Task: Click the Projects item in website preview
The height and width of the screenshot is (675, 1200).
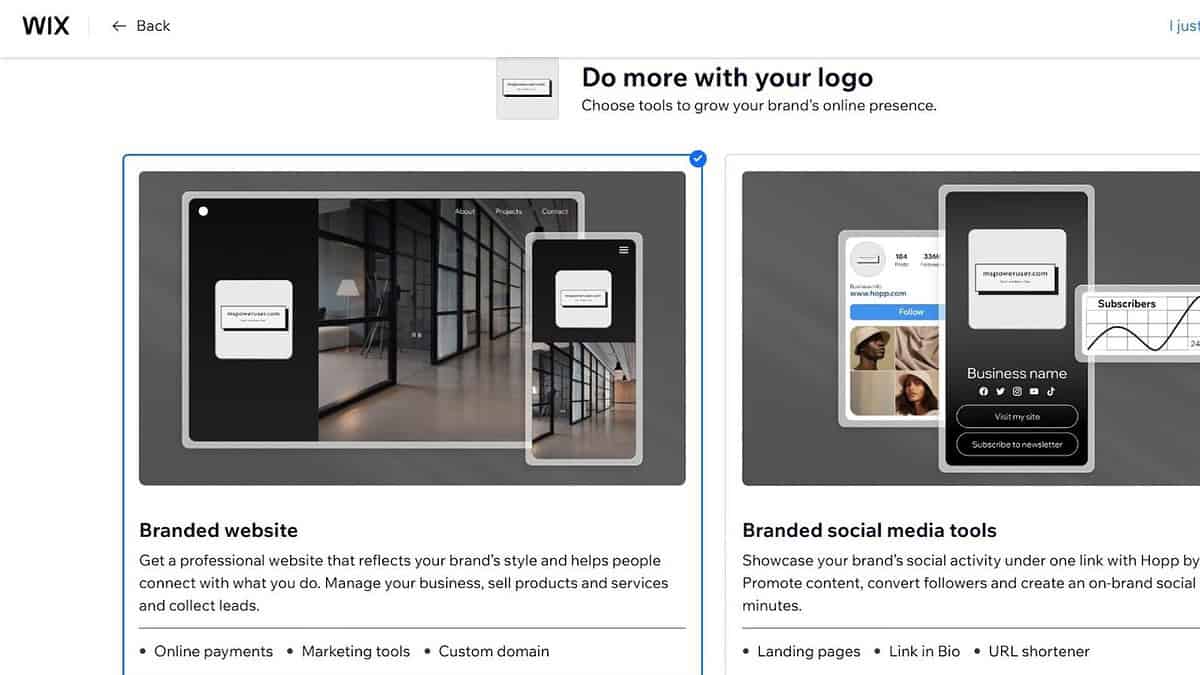Action: click(x=508, y=212)
